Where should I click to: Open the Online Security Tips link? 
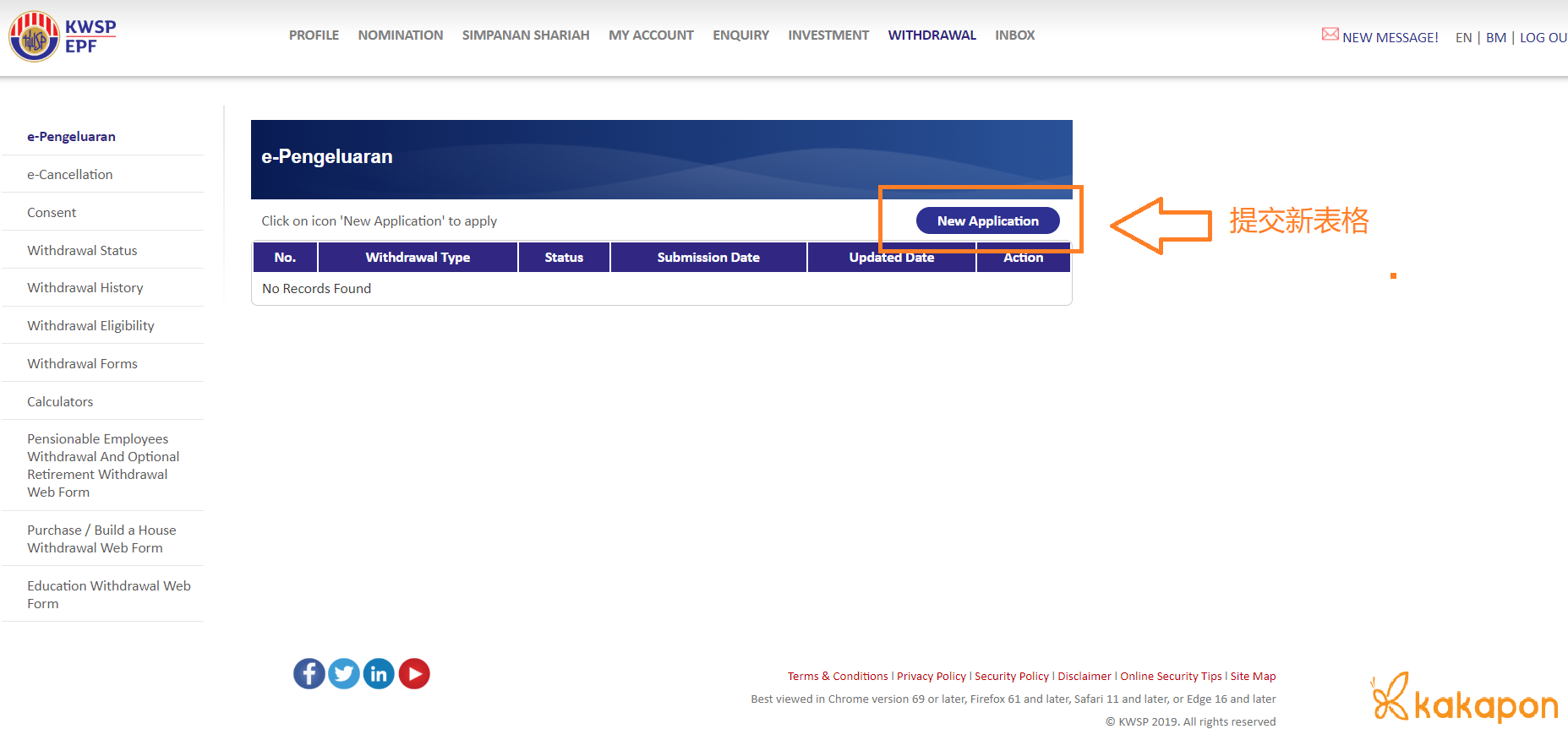(x=1171, y=677)
